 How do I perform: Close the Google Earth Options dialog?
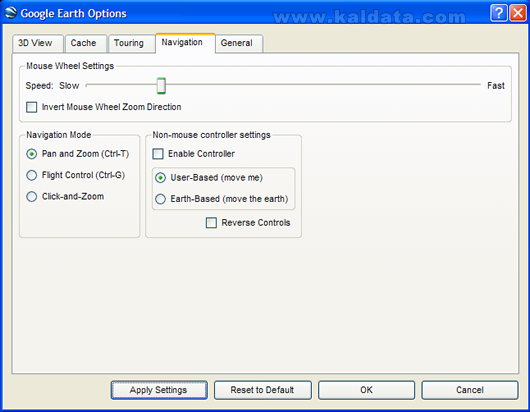click(517, 13)
